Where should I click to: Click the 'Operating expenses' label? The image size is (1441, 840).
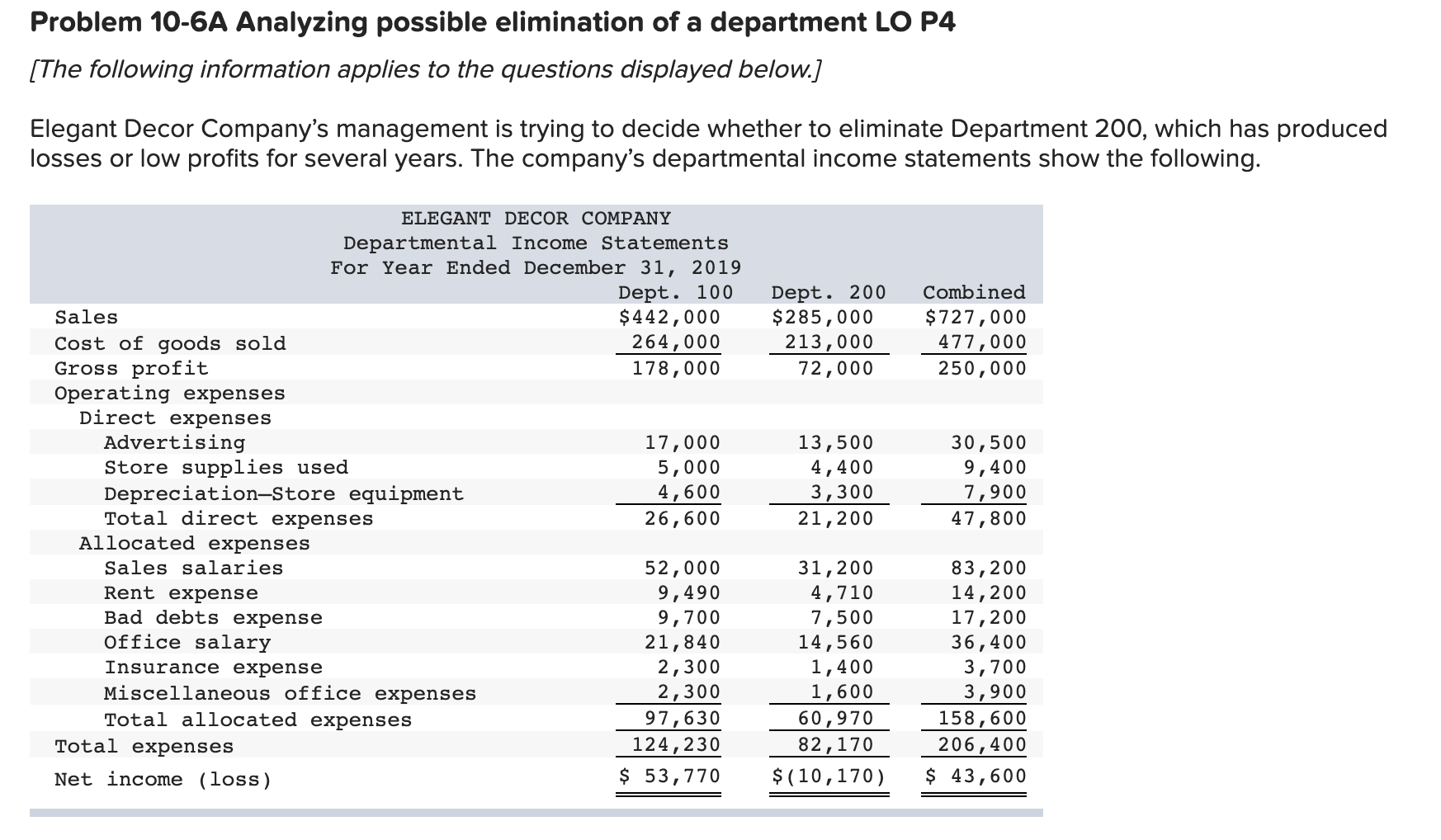pos(170,394)
